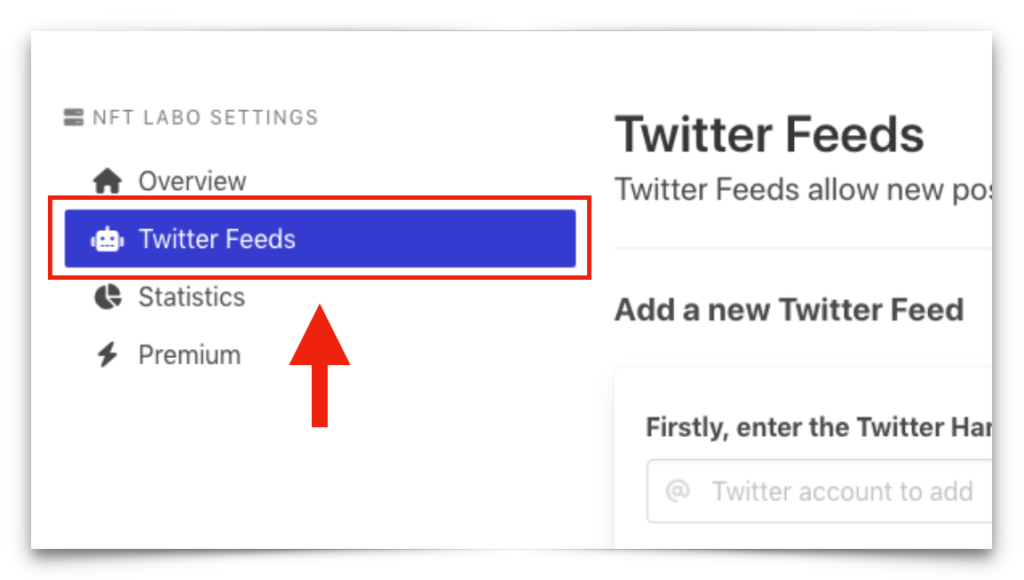Image resolution: width=1024 pixels, height=580 pixels.
Task: Click the lightning bolt icon beside Premium
Action: (108, 354)
